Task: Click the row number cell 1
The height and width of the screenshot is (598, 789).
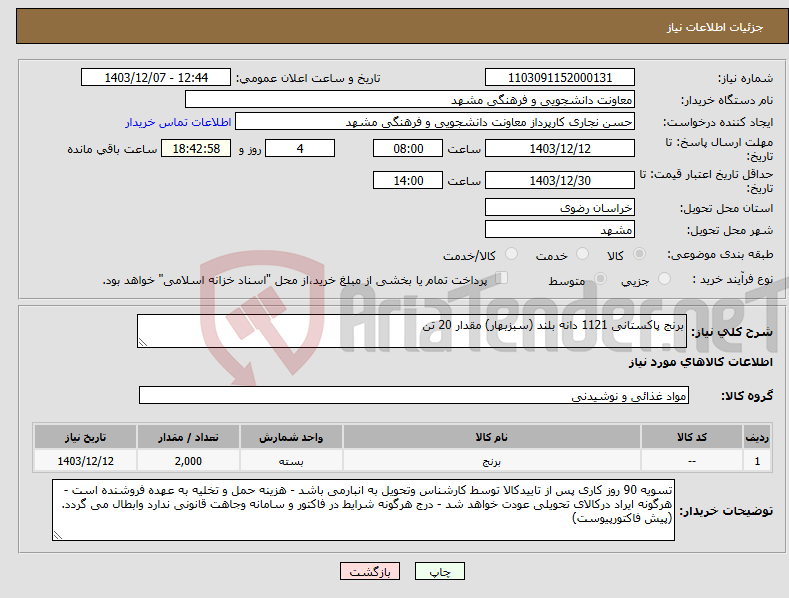Action: click(757, 461)
